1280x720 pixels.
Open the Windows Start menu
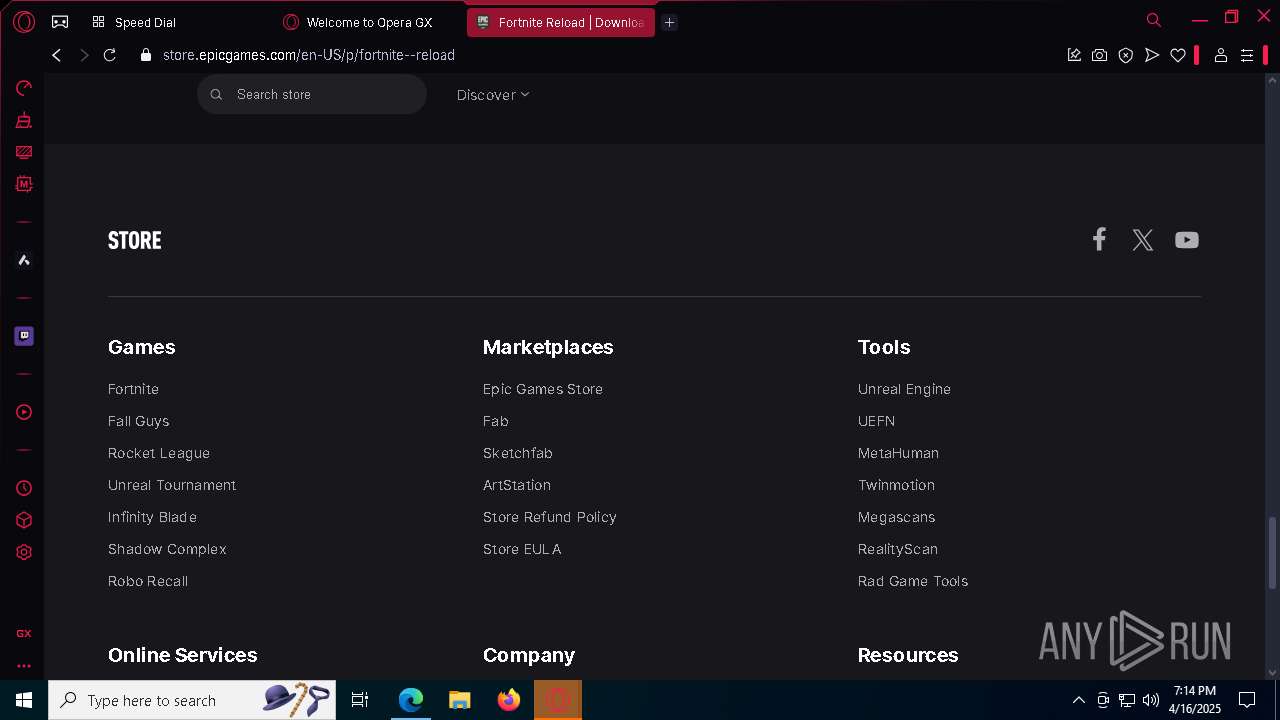(x=24, y=700)
